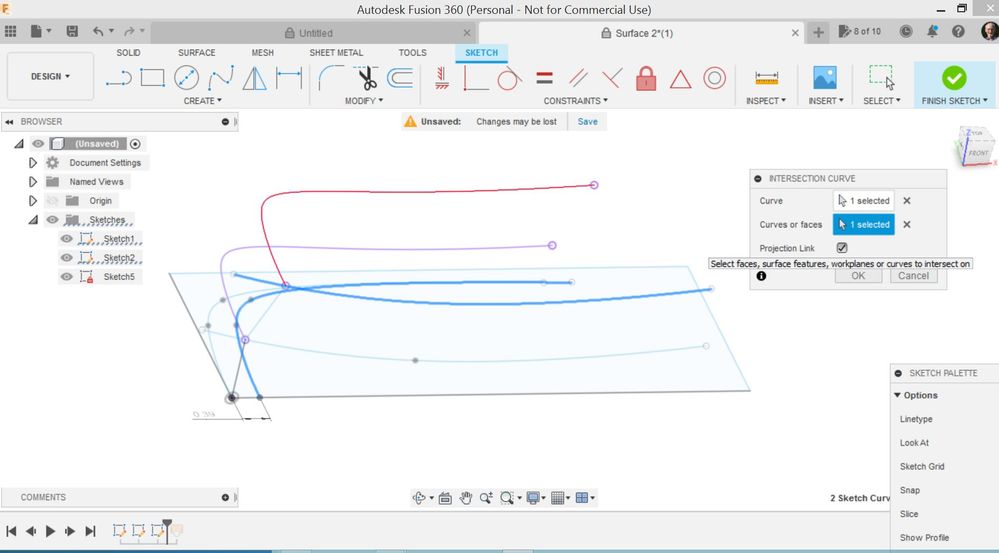Apply the Perpendicular constraint

612,78
